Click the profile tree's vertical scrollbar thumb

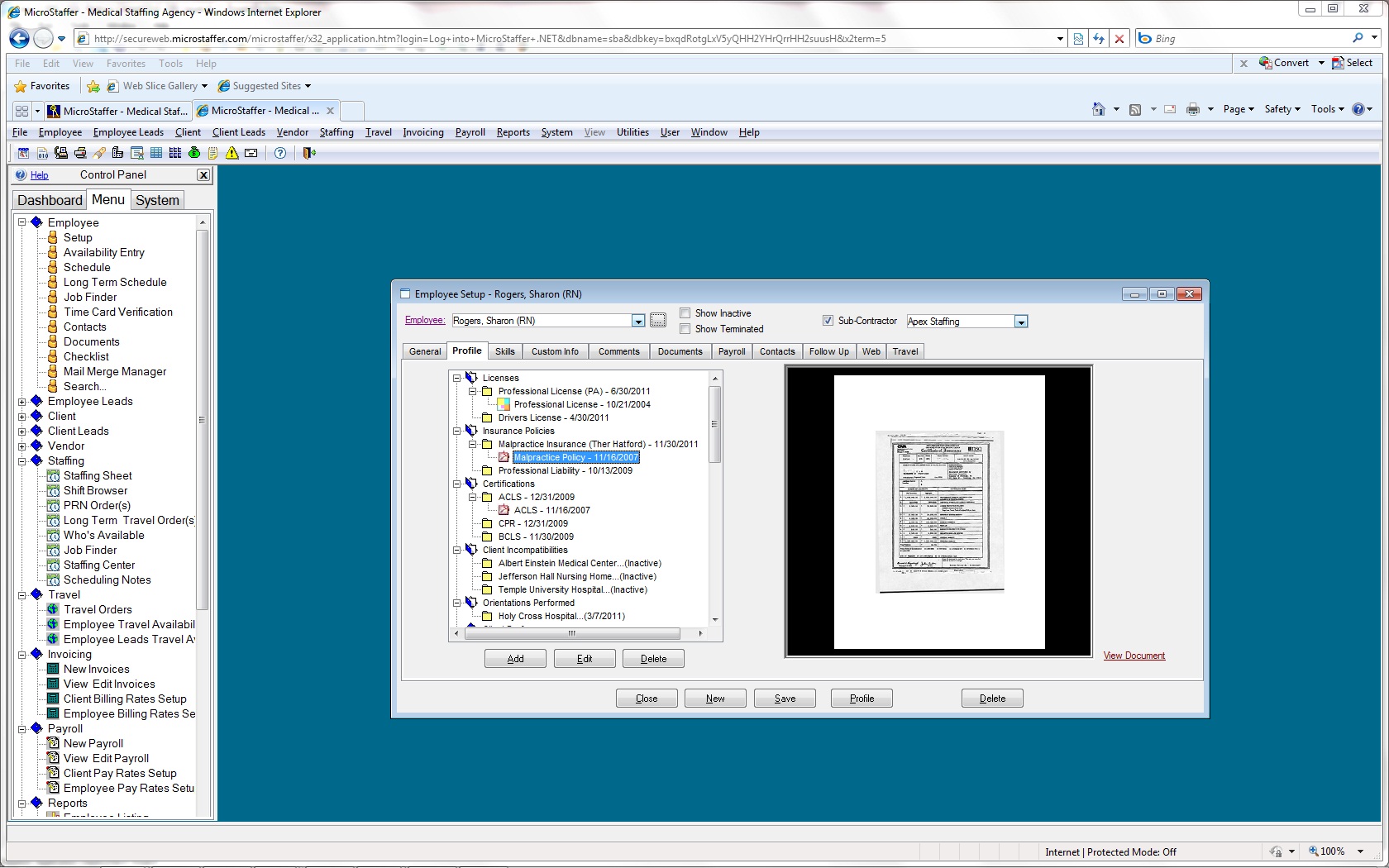pos(714,423)
